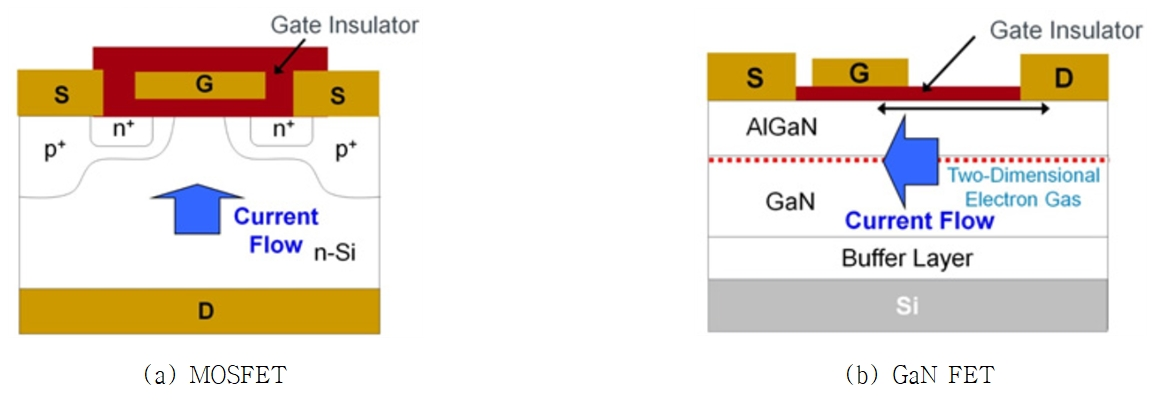Click the GaN FET source electrode S

(x=752, y=77)
